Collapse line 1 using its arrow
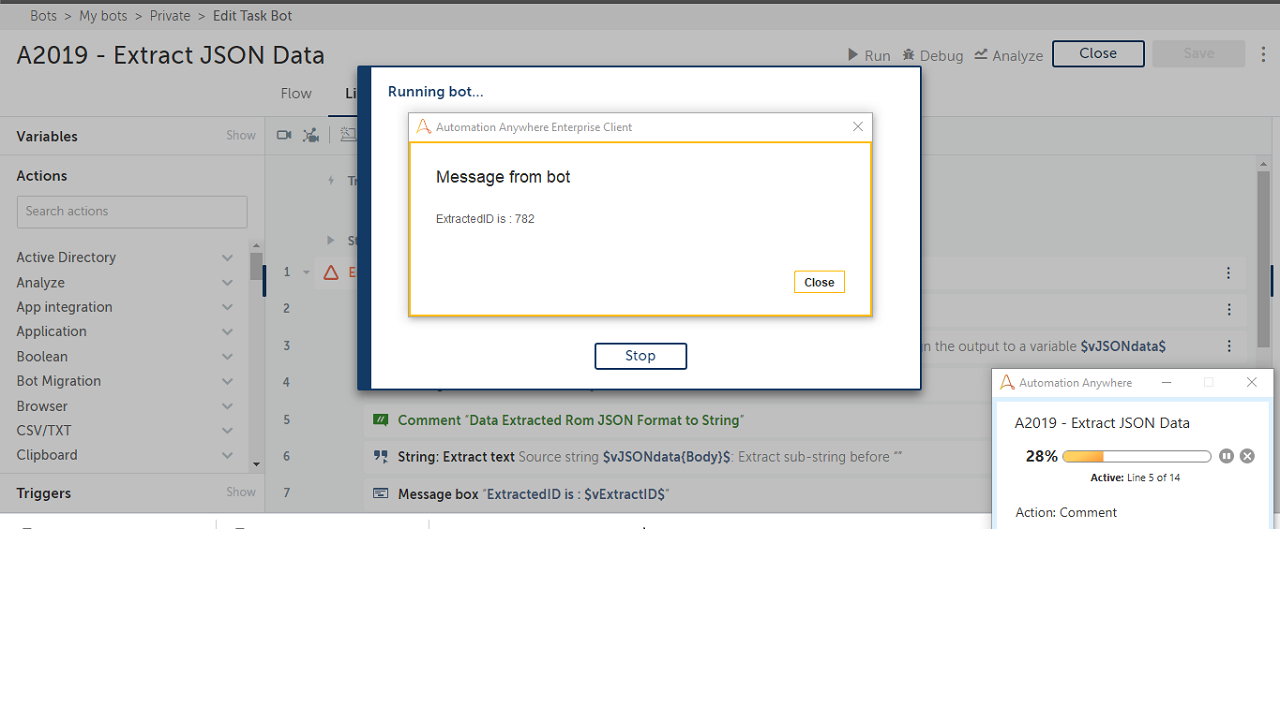 (307, 272)
